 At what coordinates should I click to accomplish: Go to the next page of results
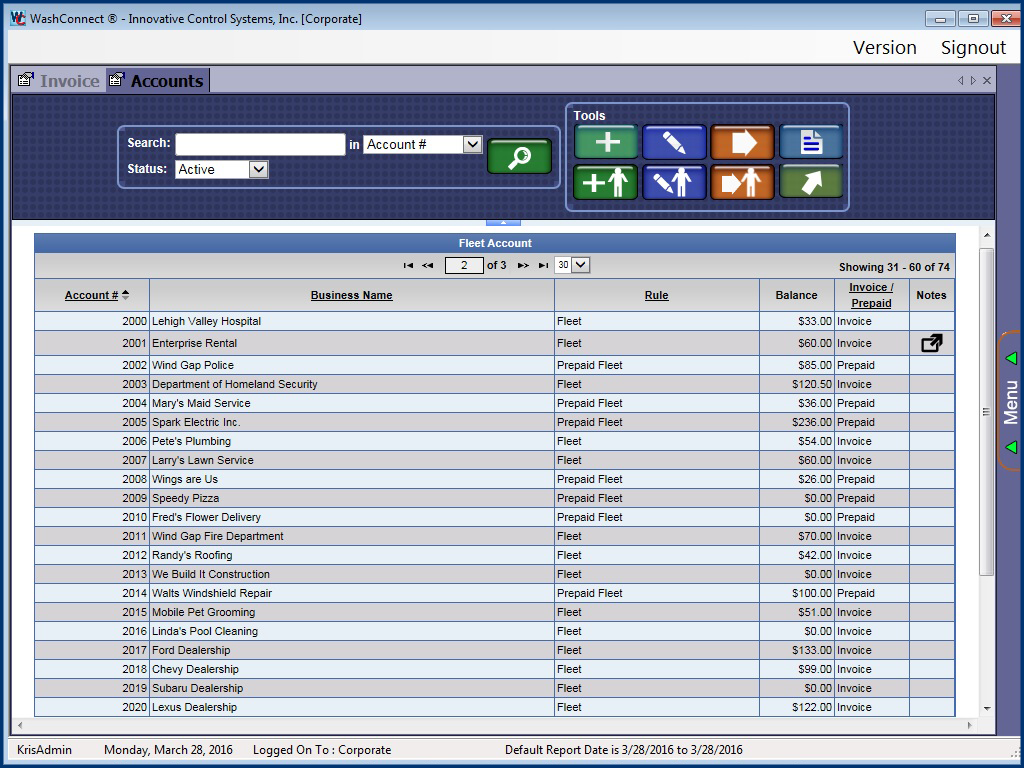(522, 265)
